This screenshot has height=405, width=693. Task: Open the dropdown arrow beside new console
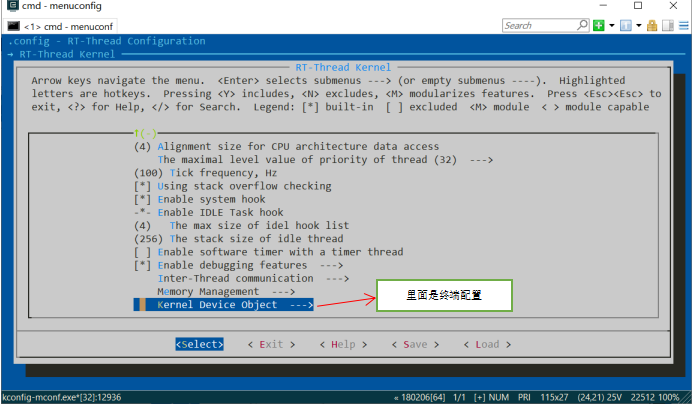pyautogui.click(x=612, y=26)
